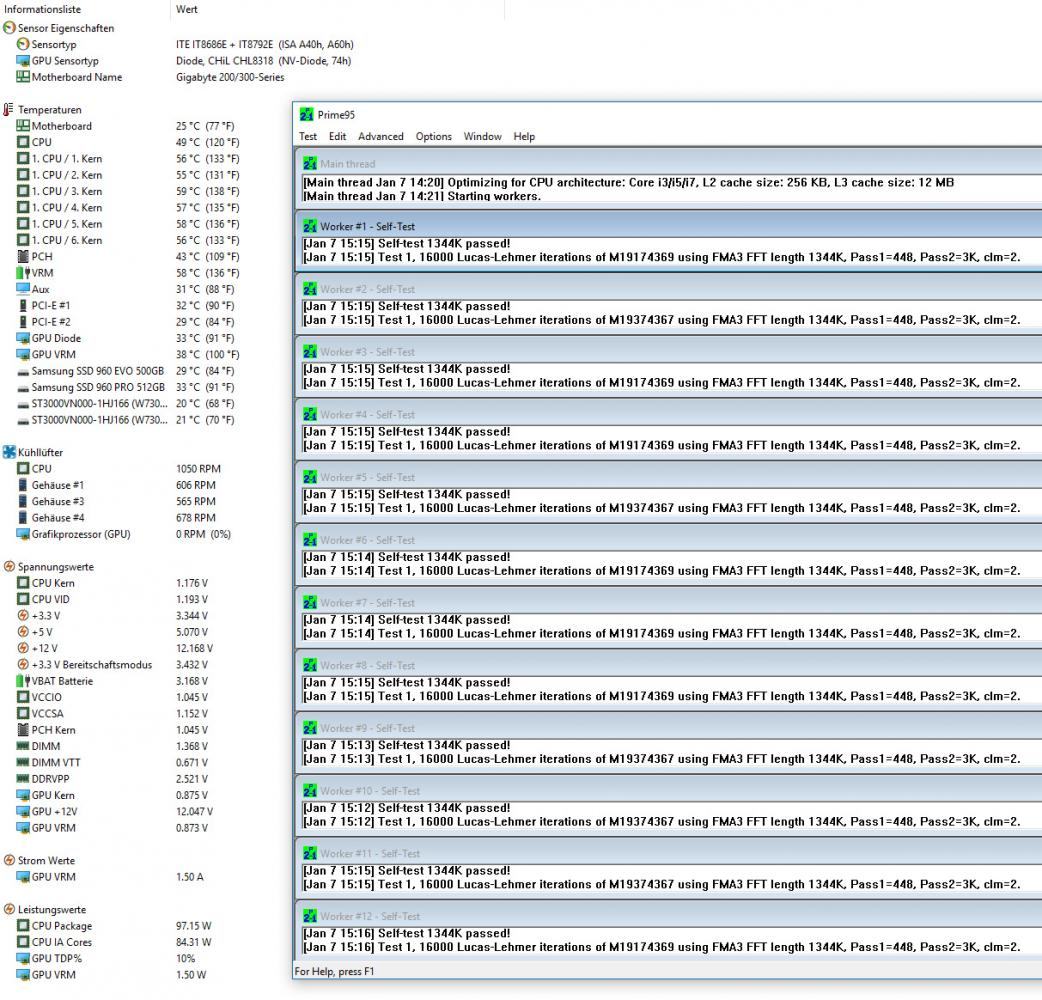The width and height of the screenshot is (1042, 1000).
Task: Select the Sensortyp row
Action: pyautogui.click(x=185, y=45)
